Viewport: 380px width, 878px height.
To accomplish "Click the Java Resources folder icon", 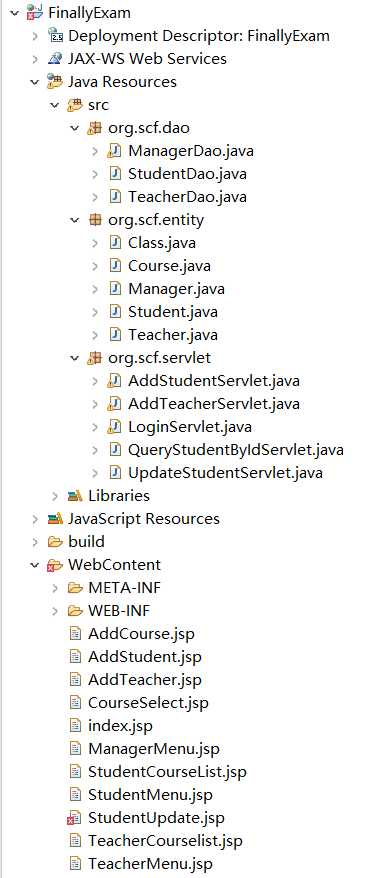I will click(x=55, y=82).
